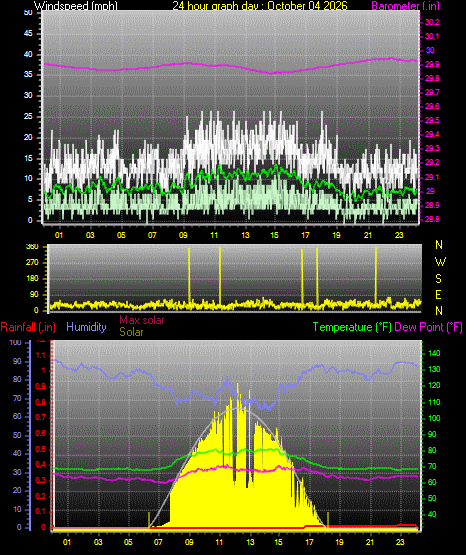The image size is (466, 555).
Task: Click the '29.4' barometer axis value
Action: pyautogui.click(x=432, y=134)
